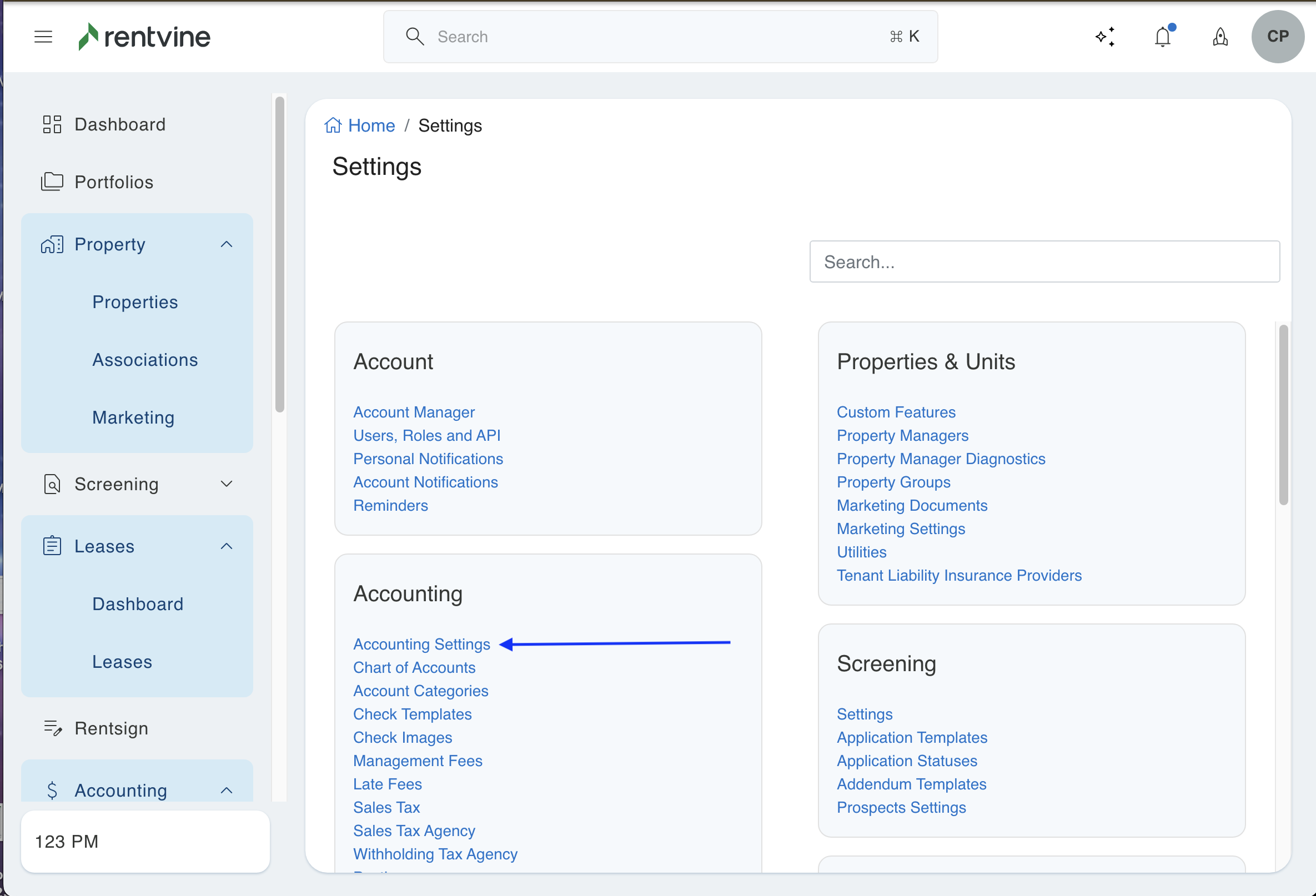Open Property Groups link
The height and width of the screenshot is (896, 1316).
tap(893, 482)
